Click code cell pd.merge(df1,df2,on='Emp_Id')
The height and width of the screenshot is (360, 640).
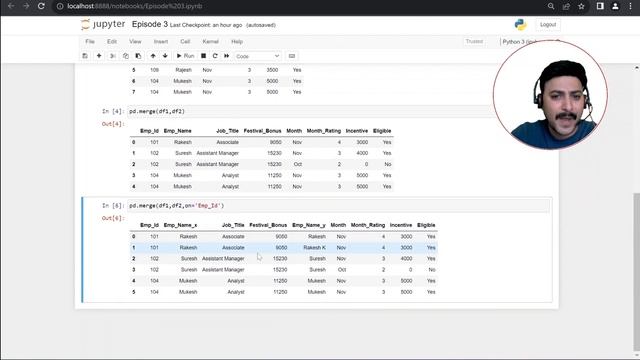pyautogui.click(x=338, y=206)
